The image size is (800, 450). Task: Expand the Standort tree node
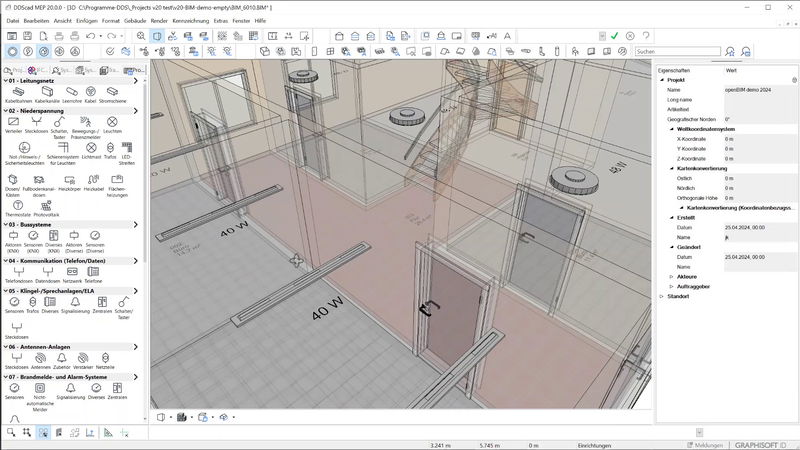coord(661,297)
